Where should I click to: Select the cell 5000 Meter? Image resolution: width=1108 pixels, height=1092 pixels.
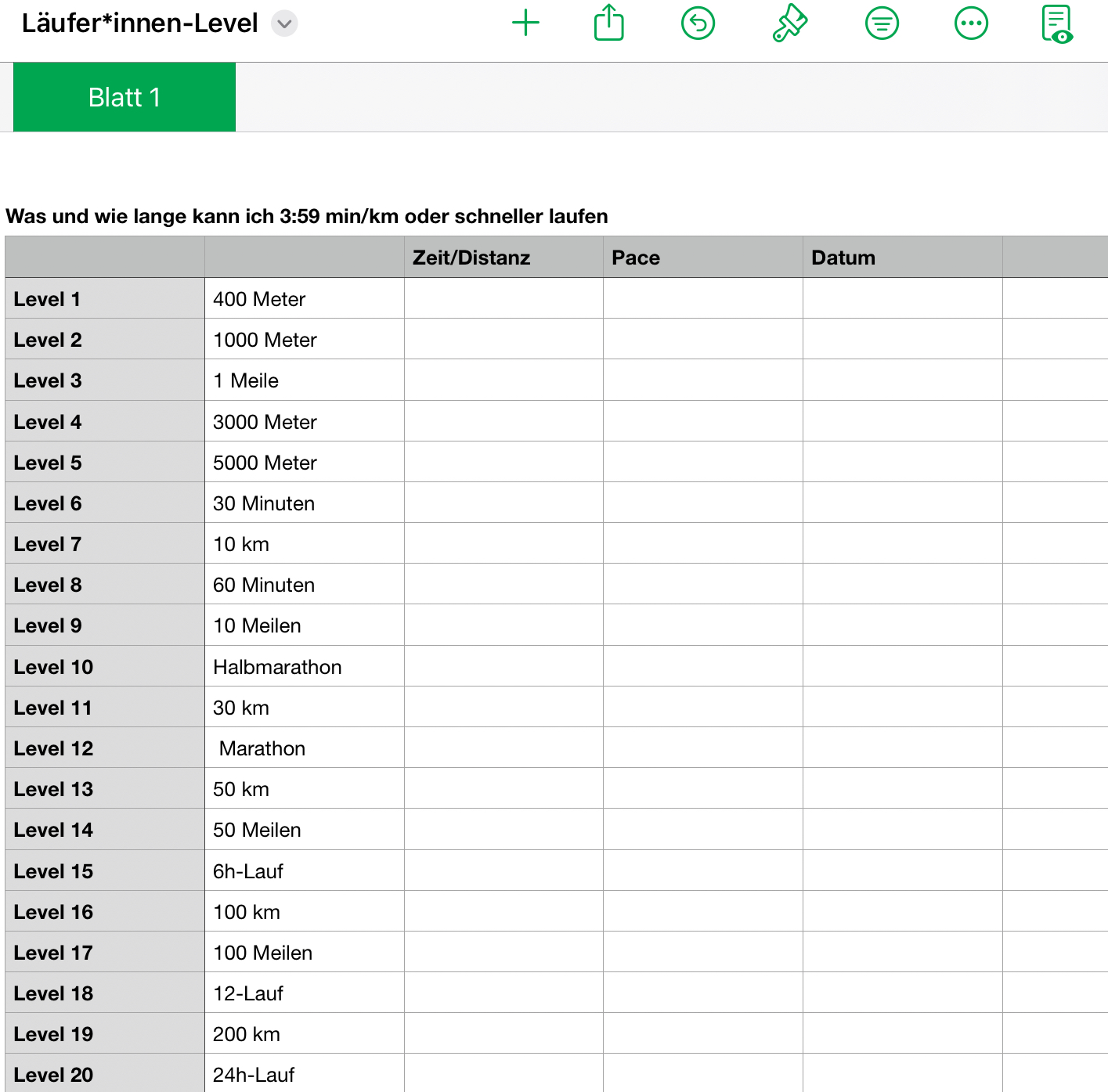305,462
